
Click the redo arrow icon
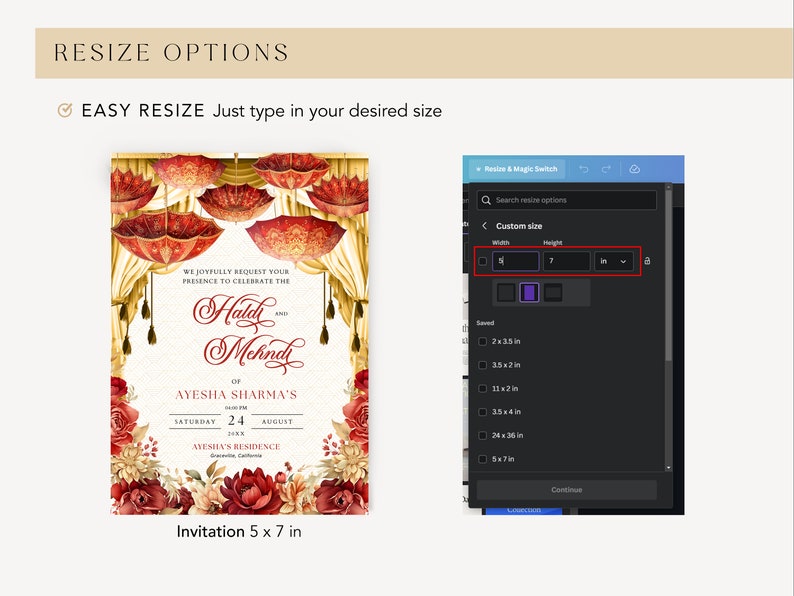606,169
